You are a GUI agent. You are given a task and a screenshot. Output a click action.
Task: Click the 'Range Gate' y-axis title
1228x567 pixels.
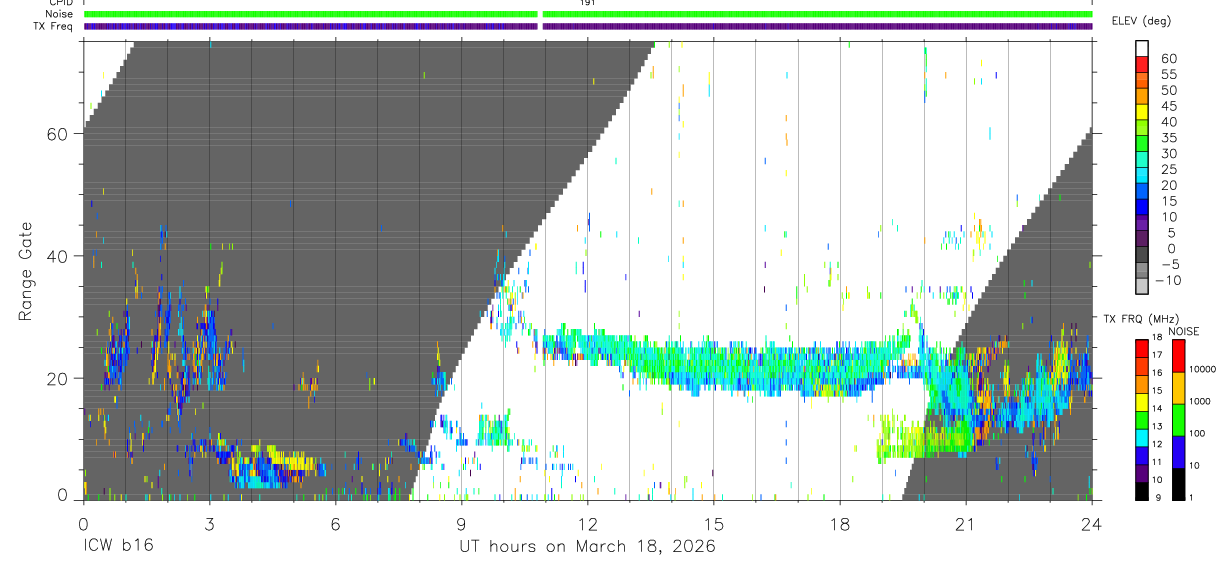pyautogui.click(x=27, y=271)
